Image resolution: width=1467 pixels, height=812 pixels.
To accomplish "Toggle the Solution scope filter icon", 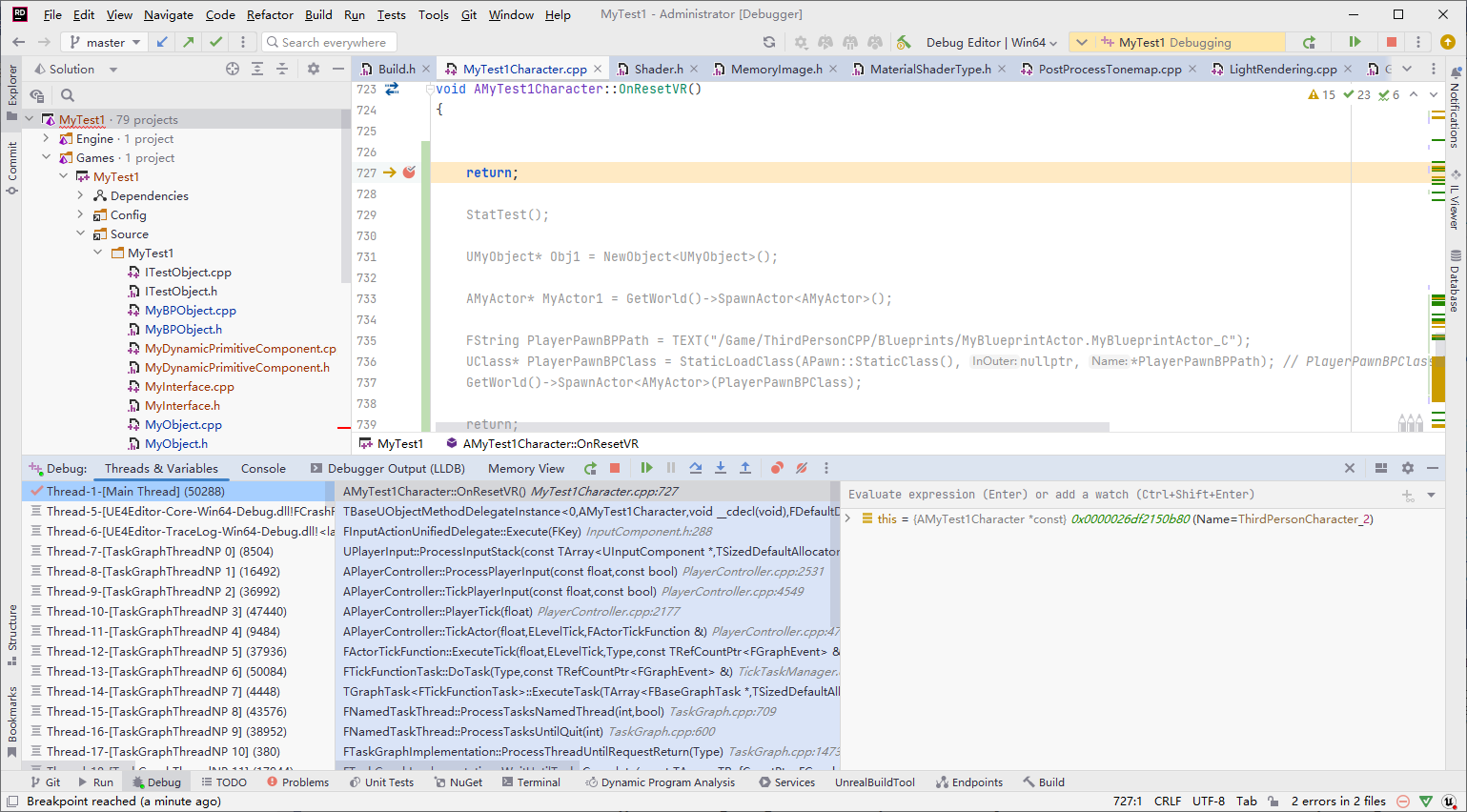I will point(37,95).
